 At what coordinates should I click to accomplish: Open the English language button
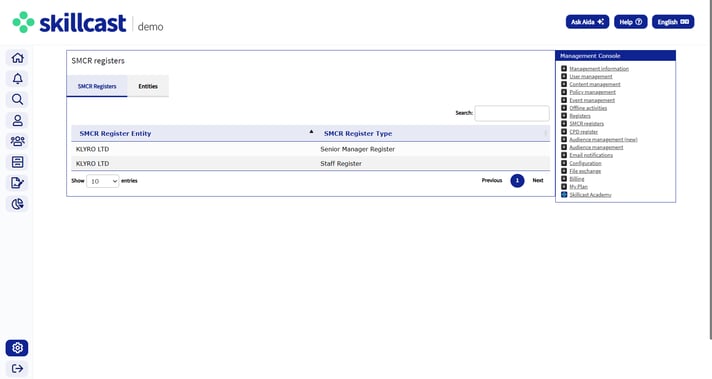pos(673,22)
